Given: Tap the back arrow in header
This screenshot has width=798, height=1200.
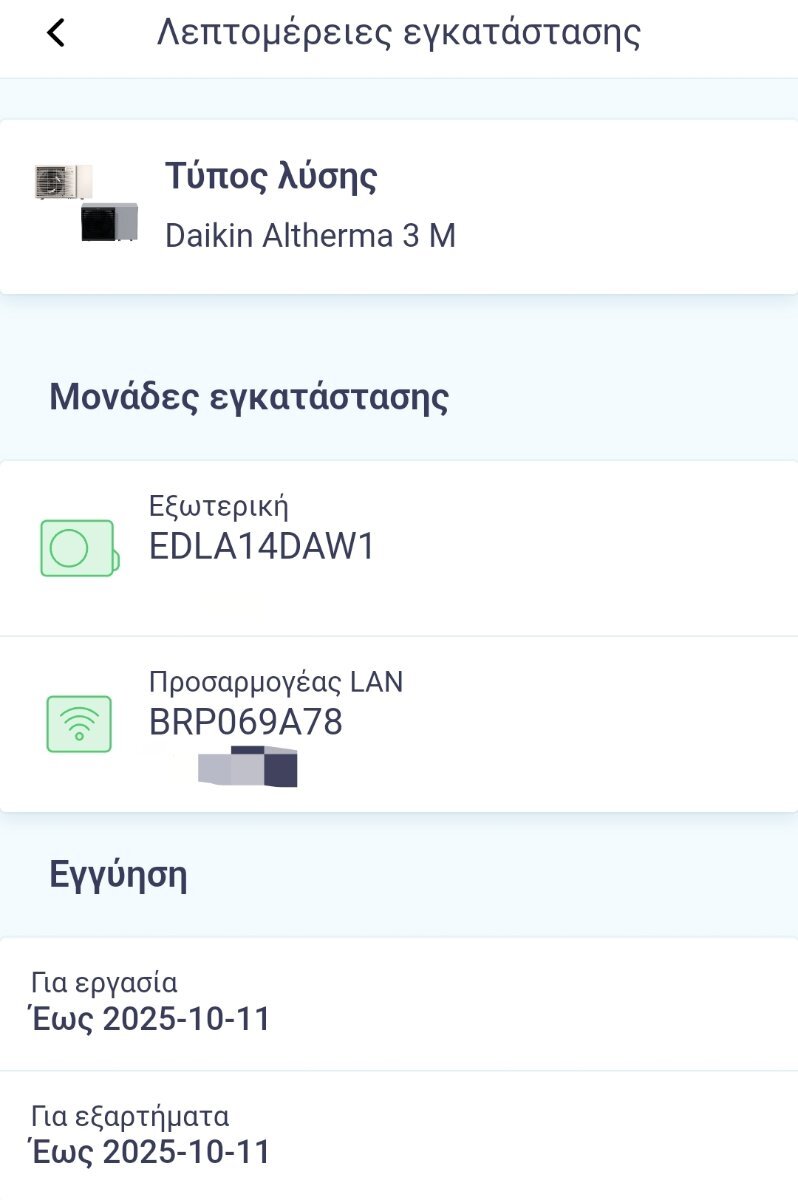Looking at the screenshot, I should pyautogui.click(x=56, y=33).
